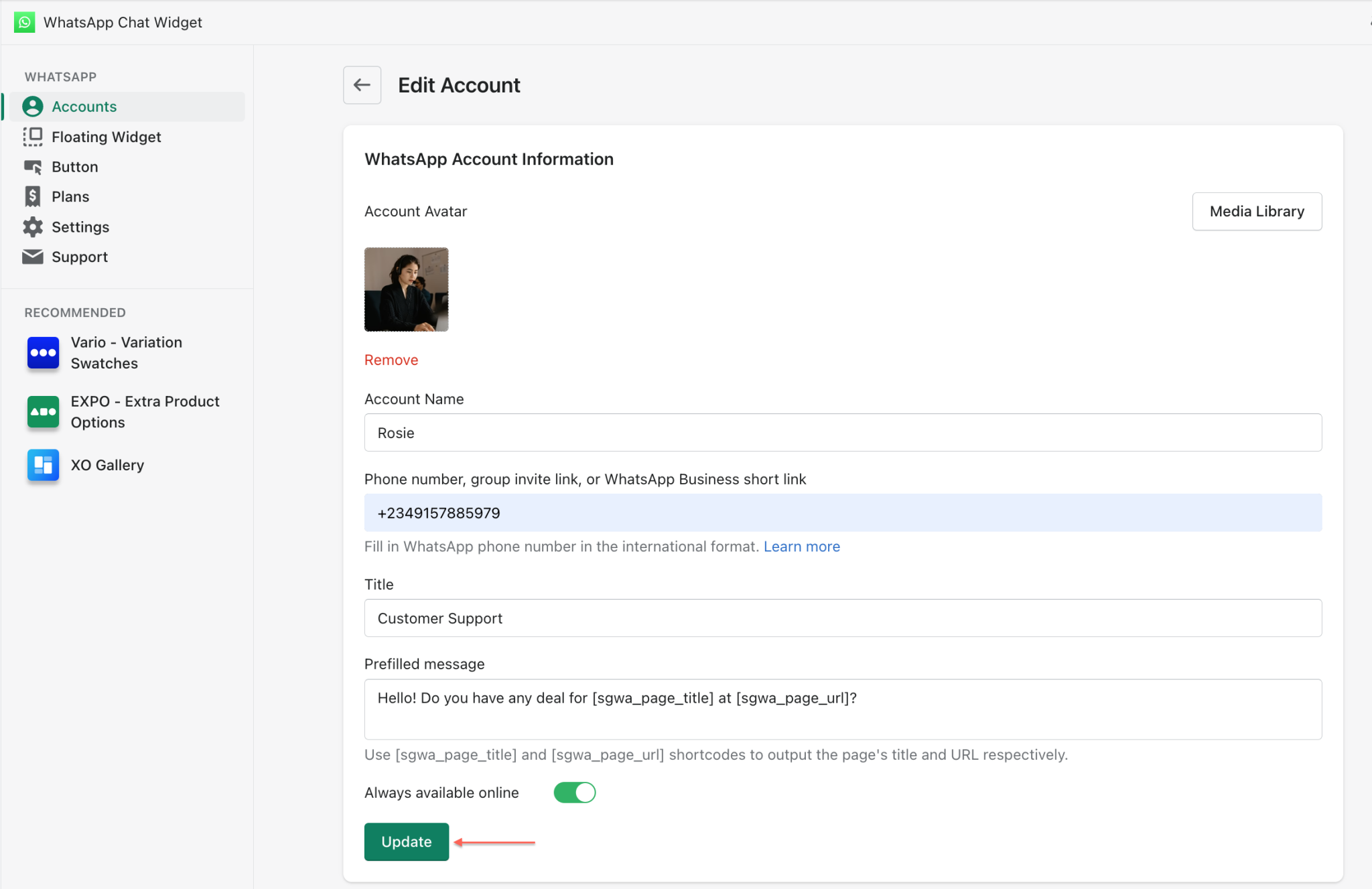Click the Account Avatar label
The height and width of the screenshot is (889, 1372).
point(415,212)
